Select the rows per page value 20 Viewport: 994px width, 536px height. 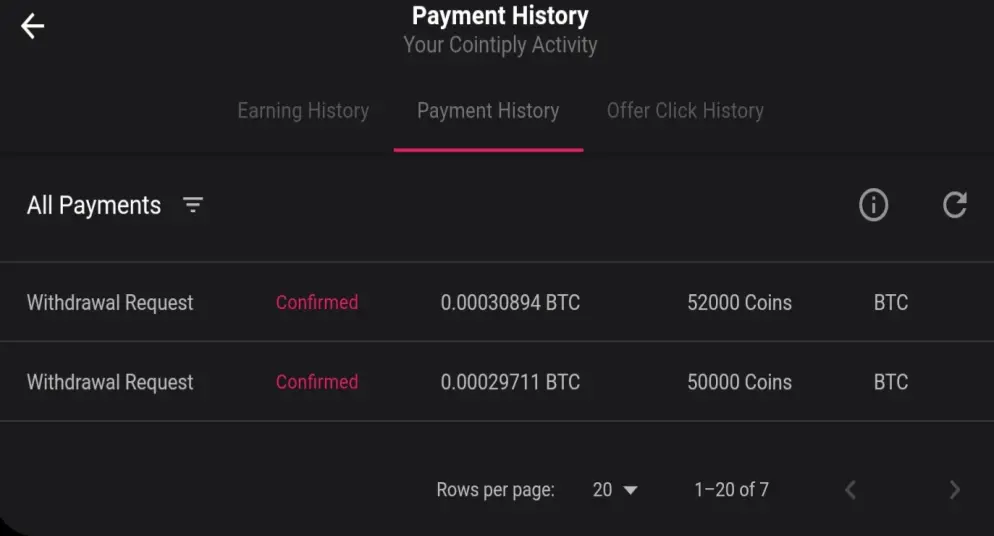602,490
